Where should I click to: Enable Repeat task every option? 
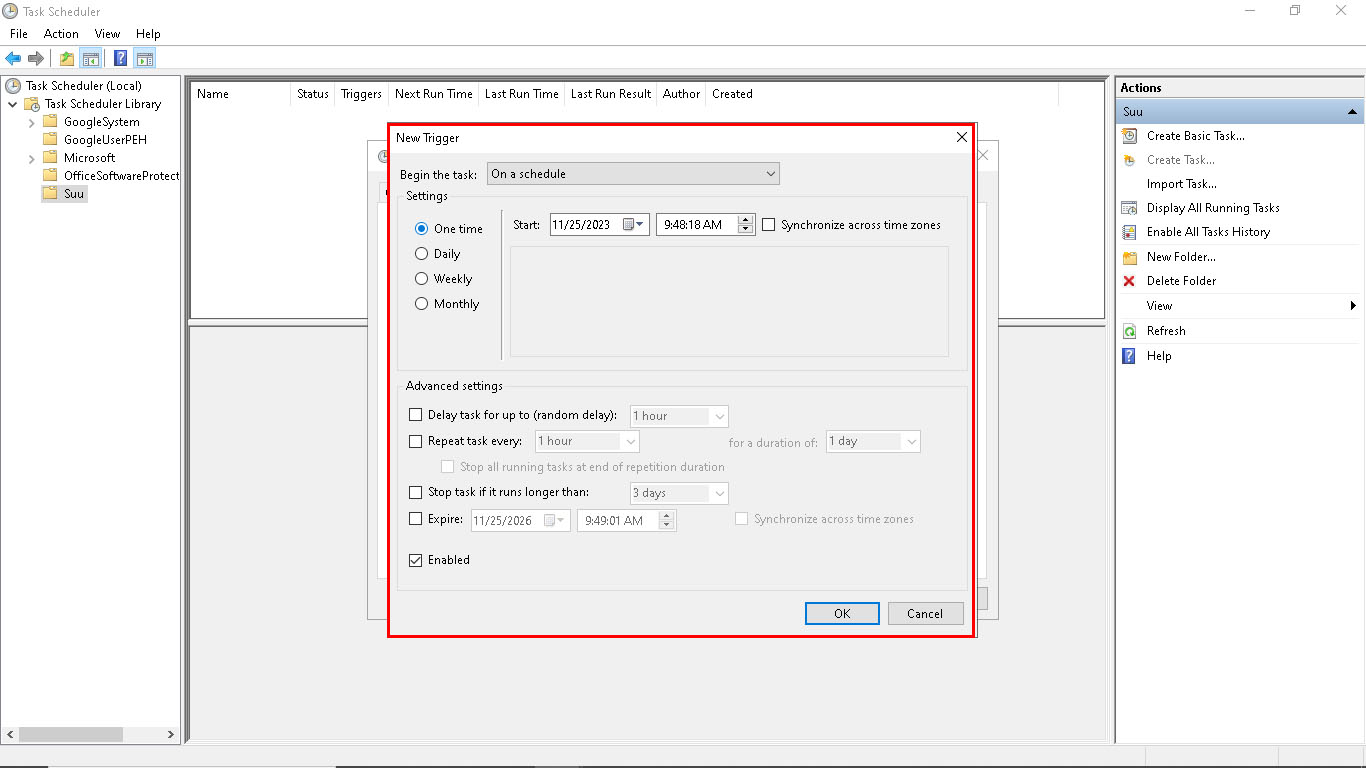click(x=415, y=441)
